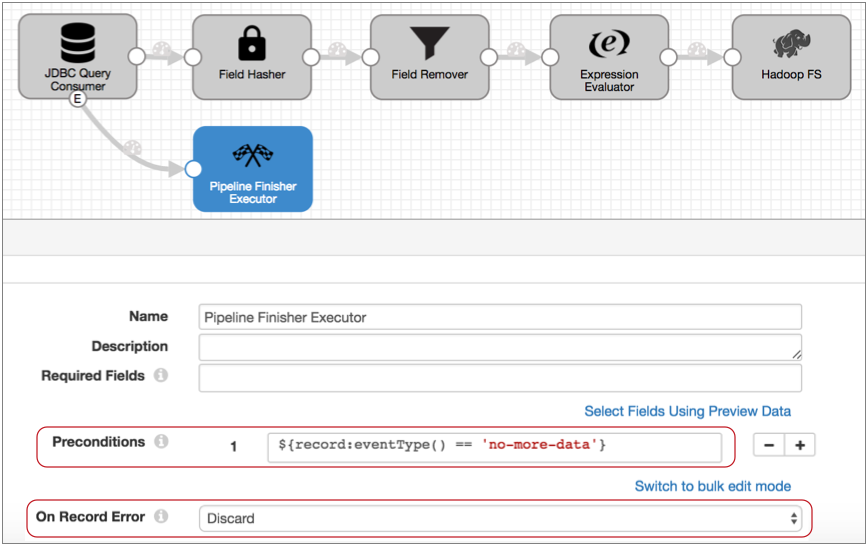Viewport: 867px width, 546px height.
Task: Click the Field Hasher lock icon
Action: point(252,44)
